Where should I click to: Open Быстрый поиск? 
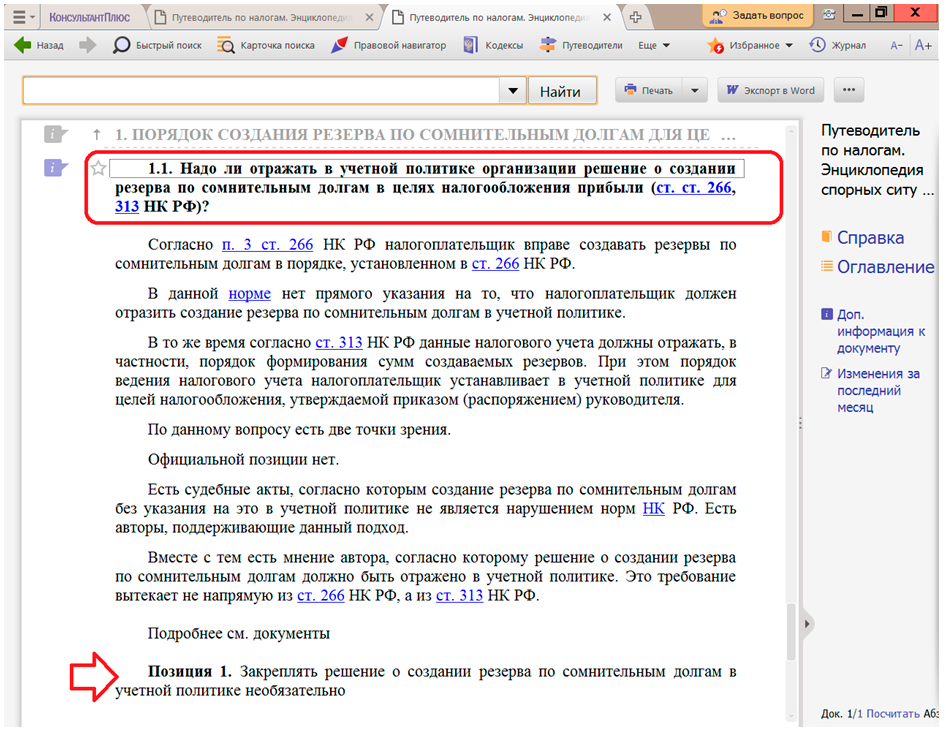(x=157, y=45)
